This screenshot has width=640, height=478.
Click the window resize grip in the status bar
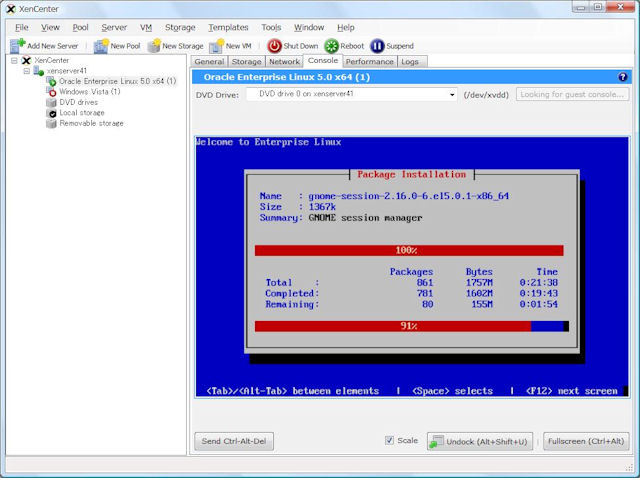[630, 468]
